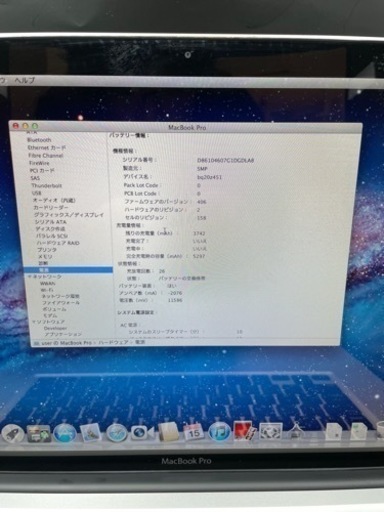This screenshot has height=512, width=384.
Task: Select Thunderbolt in the sidebar
Action: click(x=46, y=186)
